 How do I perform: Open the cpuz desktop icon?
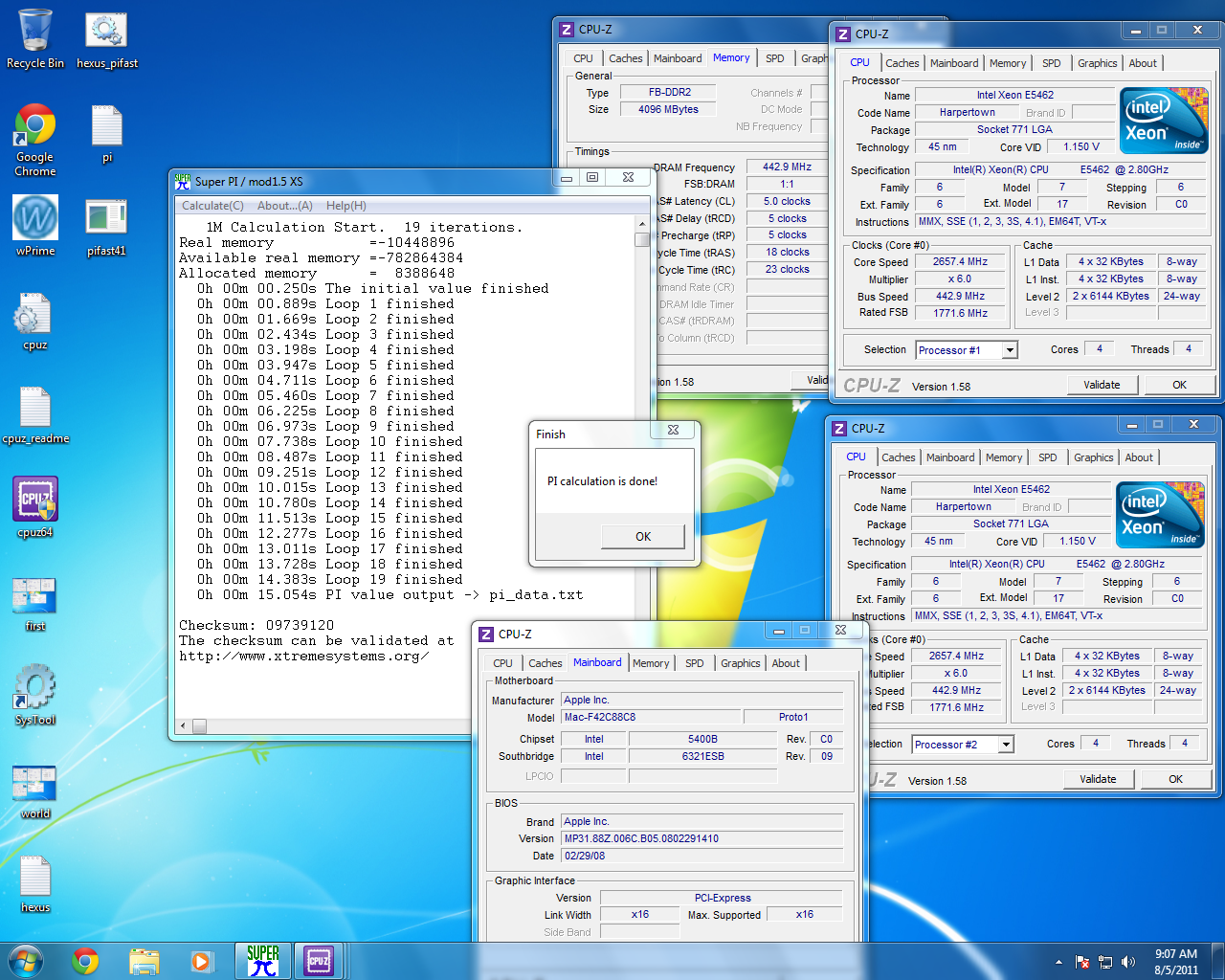click(35, 321)
